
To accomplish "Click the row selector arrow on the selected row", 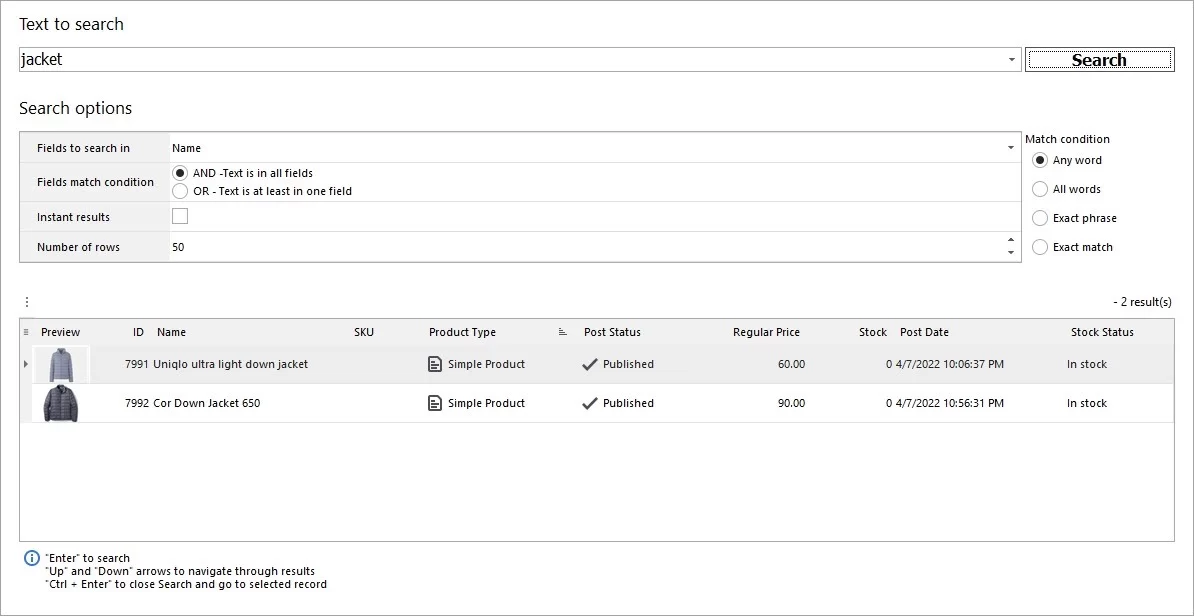I will (x=26, y=363).
